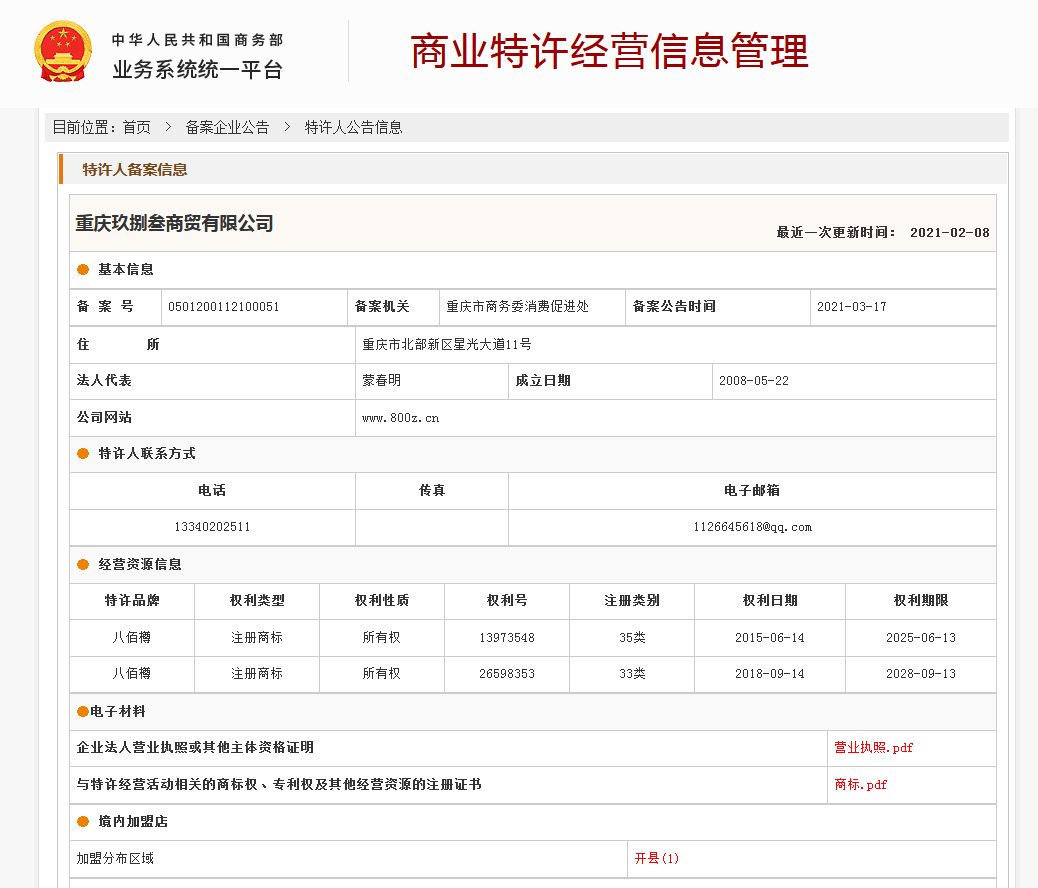Click 业务系统统一平台 header text
This screenshot has height=888, width=1038.
pyautogui.click(x=197, y=70)
